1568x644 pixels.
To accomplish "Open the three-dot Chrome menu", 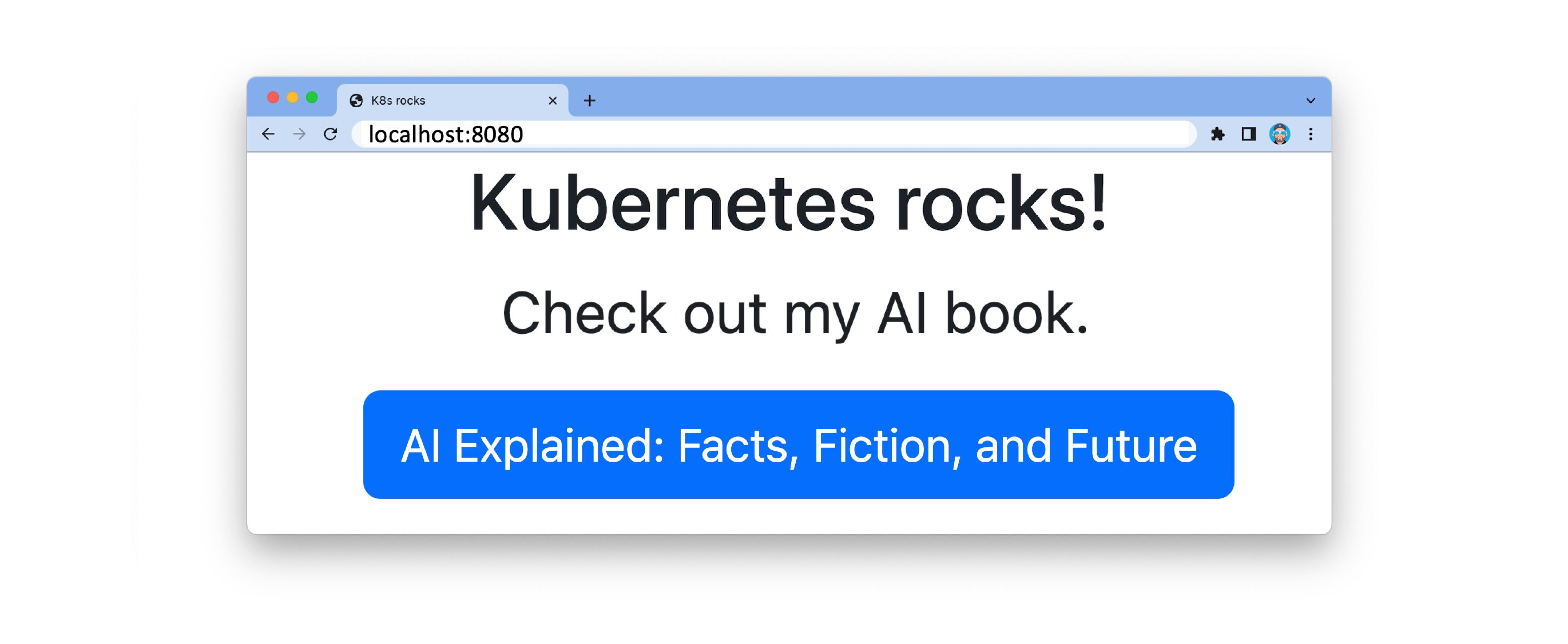I will tap(1310, 134).
